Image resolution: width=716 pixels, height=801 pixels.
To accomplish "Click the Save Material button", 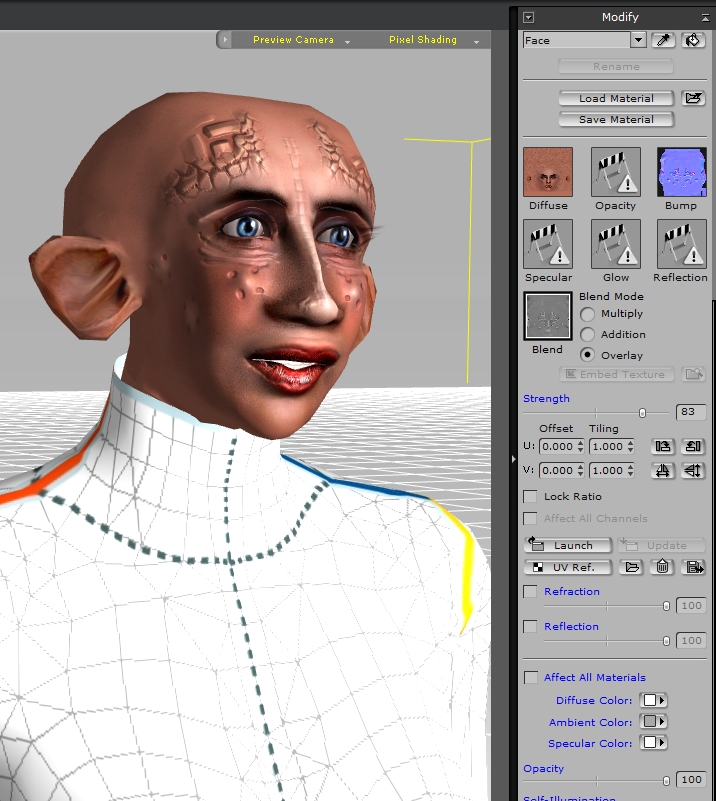I will [x=616, y=120].
